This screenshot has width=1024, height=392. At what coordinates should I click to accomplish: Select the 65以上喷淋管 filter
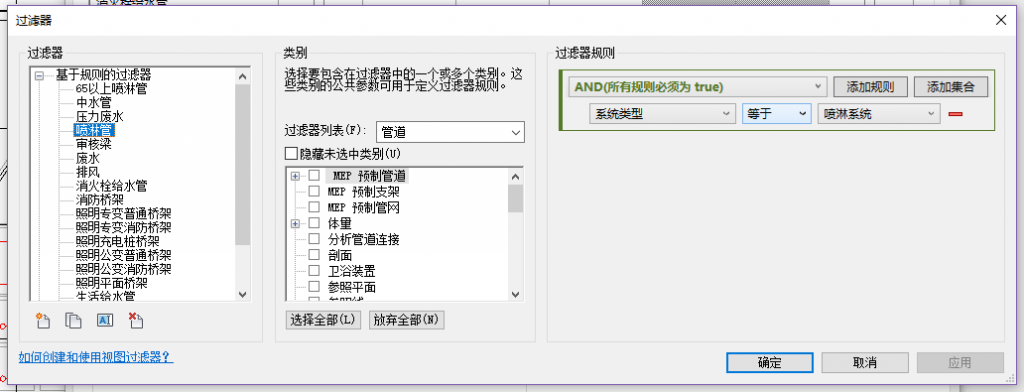[x=112, y=88]
